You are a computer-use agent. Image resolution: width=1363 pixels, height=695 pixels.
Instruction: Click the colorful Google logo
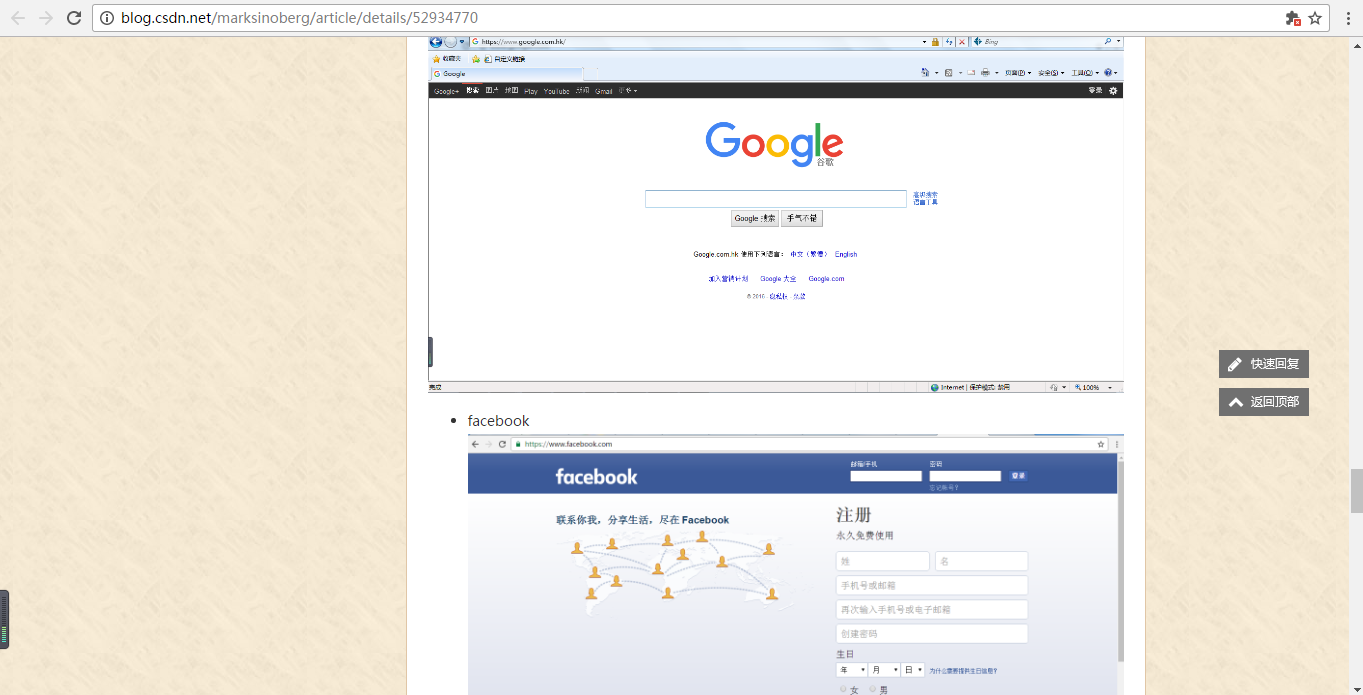coord(774,144)
